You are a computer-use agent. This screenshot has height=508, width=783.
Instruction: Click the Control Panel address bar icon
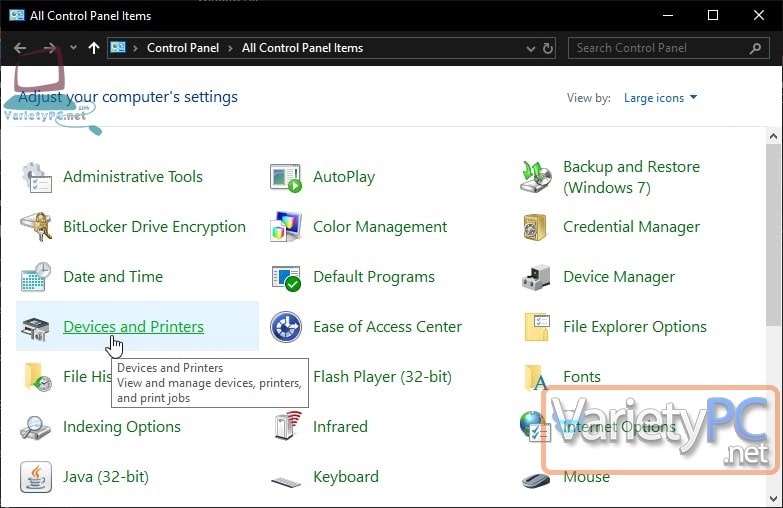(118, 47)
